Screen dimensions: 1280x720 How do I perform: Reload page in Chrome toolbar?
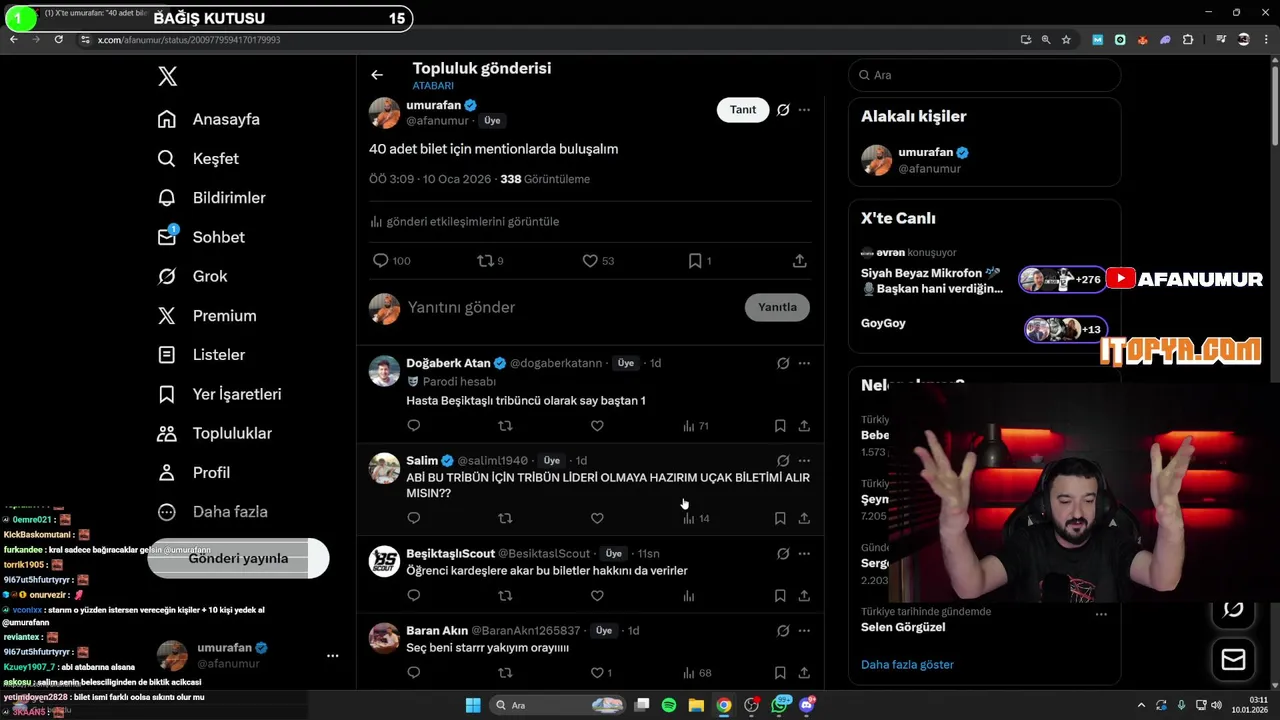pos(59,39)
